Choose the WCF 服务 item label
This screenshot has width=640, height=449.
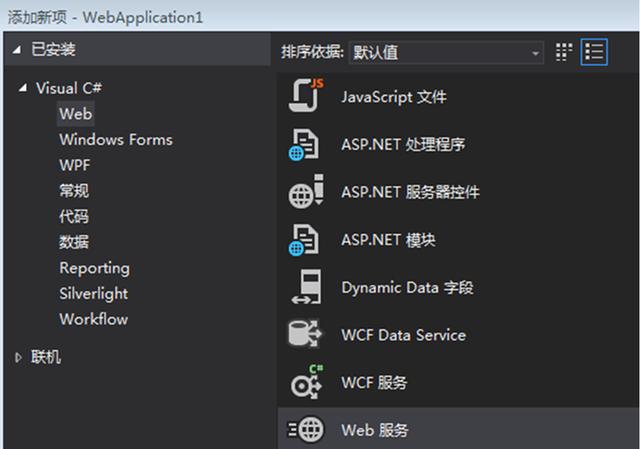point(374,383)
